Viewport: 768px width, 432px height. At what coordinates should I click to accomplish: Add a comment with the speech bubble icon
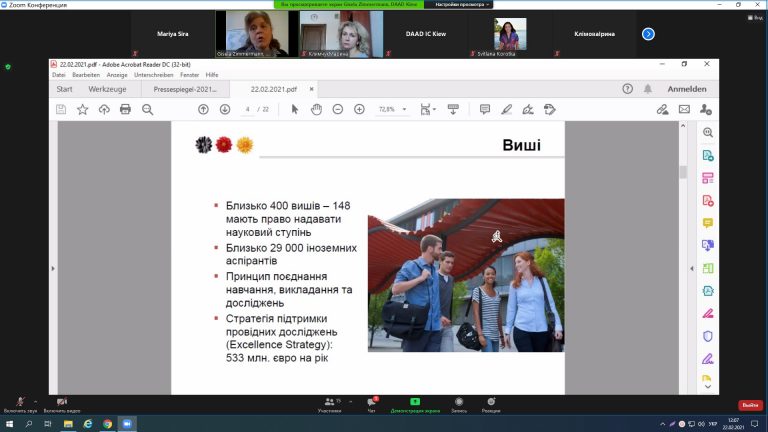[x=485, y=109]
